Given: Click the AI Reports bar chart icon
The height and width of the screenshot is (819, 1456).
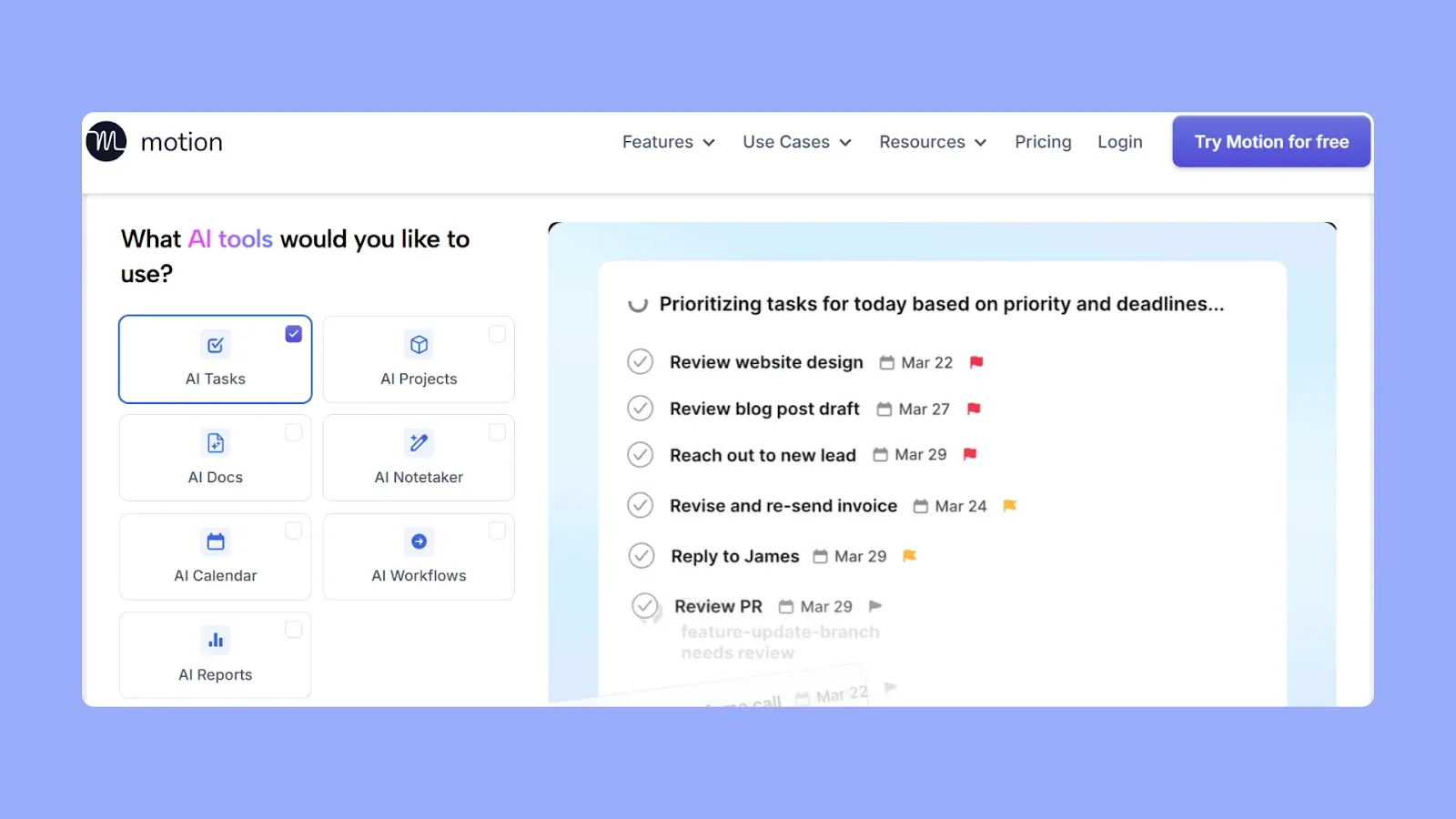Looking at the screenshot, I should (x=216, y=640).
